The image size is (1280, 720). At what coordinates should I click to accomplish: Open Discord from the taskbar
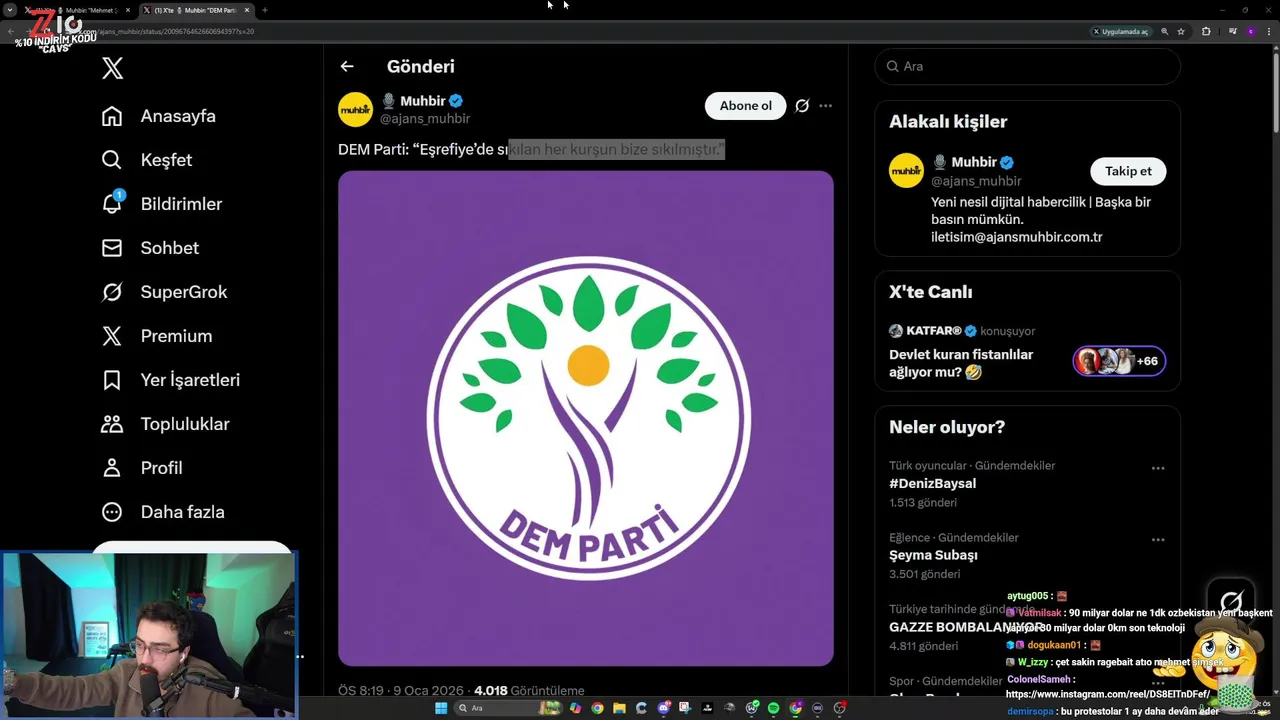tap(663, 708)
